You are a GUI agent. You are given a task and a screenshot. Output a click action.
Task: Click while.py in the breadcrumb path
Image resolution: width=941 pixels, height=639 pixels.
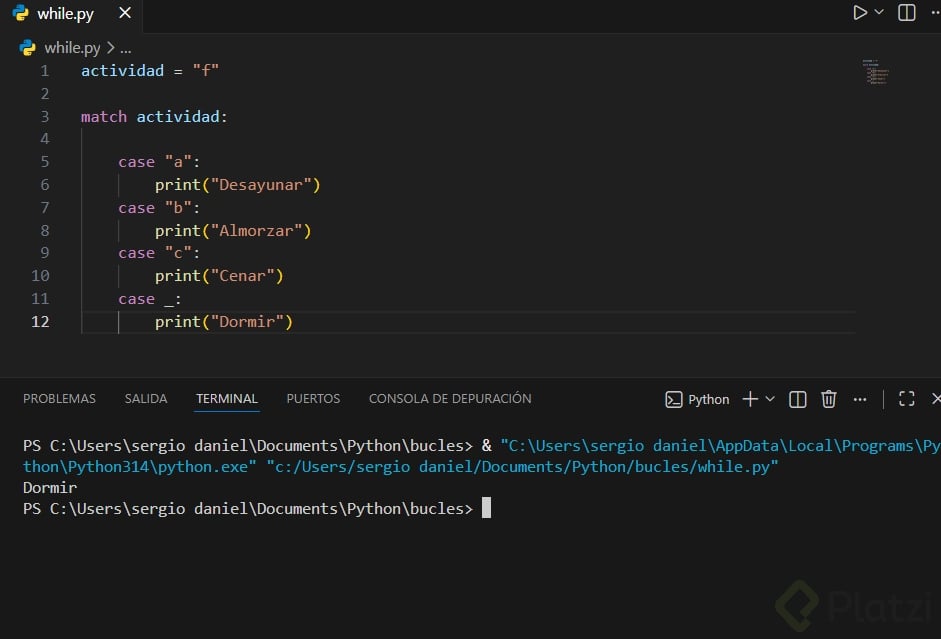72,47
